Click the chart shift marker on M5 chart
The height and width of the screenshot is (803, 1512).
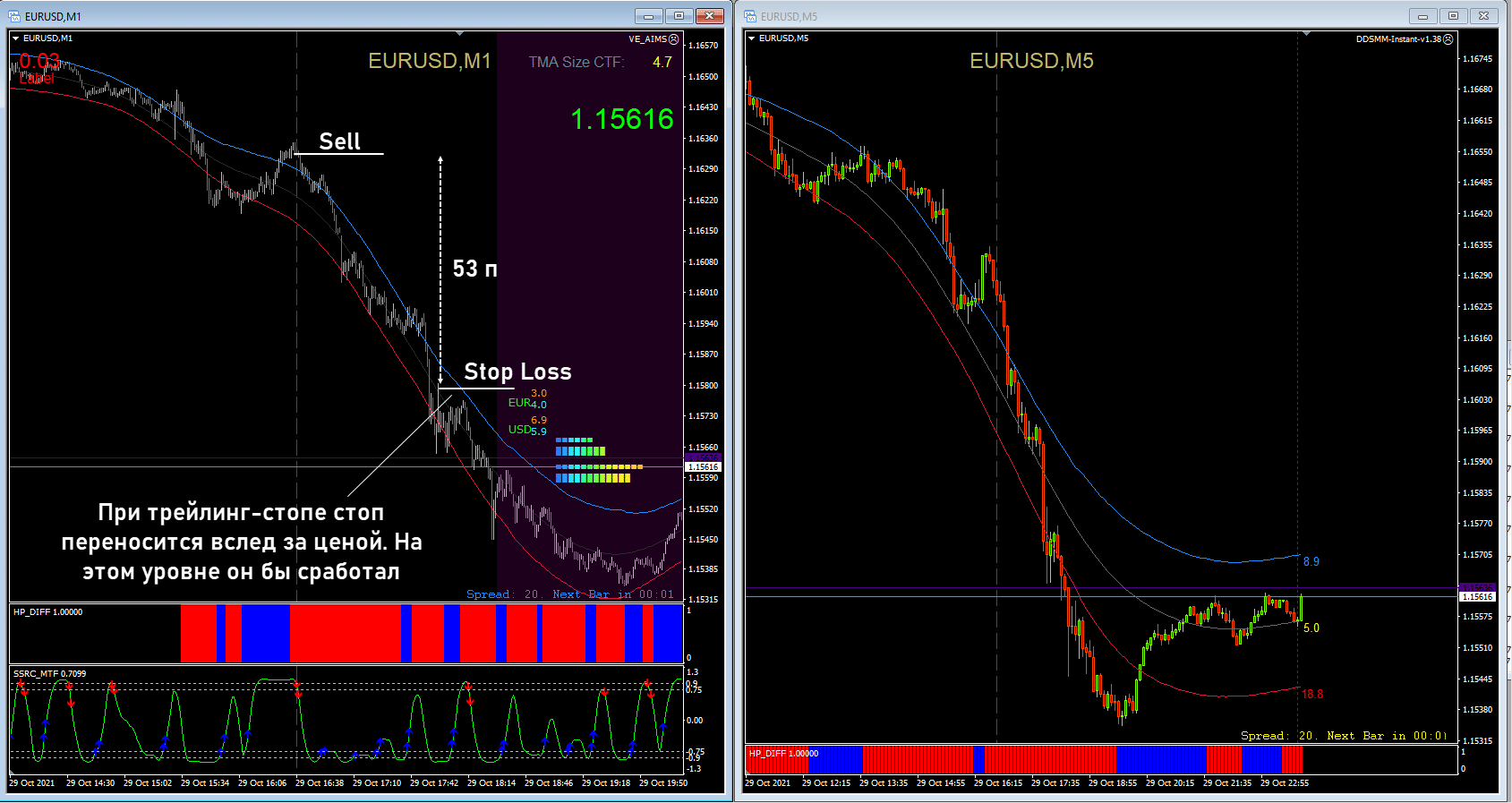1306,34
